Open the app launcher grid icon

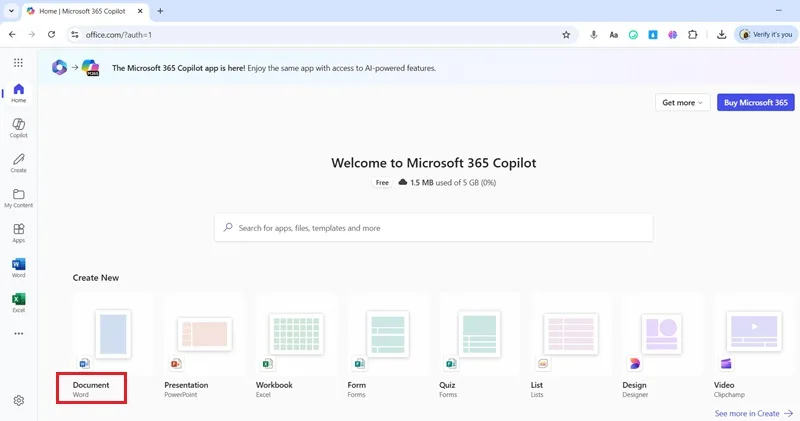[x=18, y=63]
